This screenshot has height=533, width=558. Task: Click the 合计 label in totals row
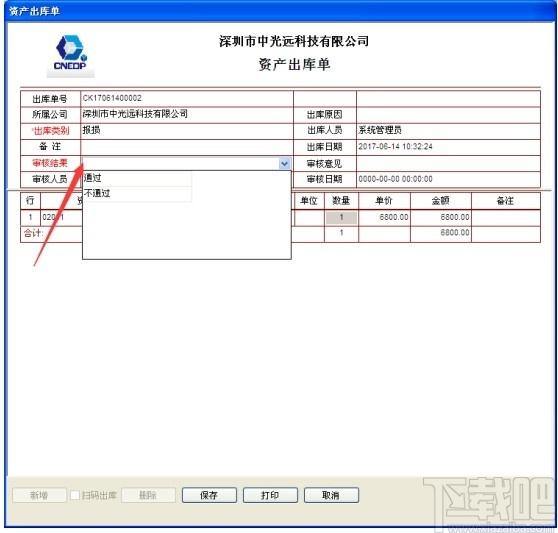pyautogui.click(x=33, y=233)
